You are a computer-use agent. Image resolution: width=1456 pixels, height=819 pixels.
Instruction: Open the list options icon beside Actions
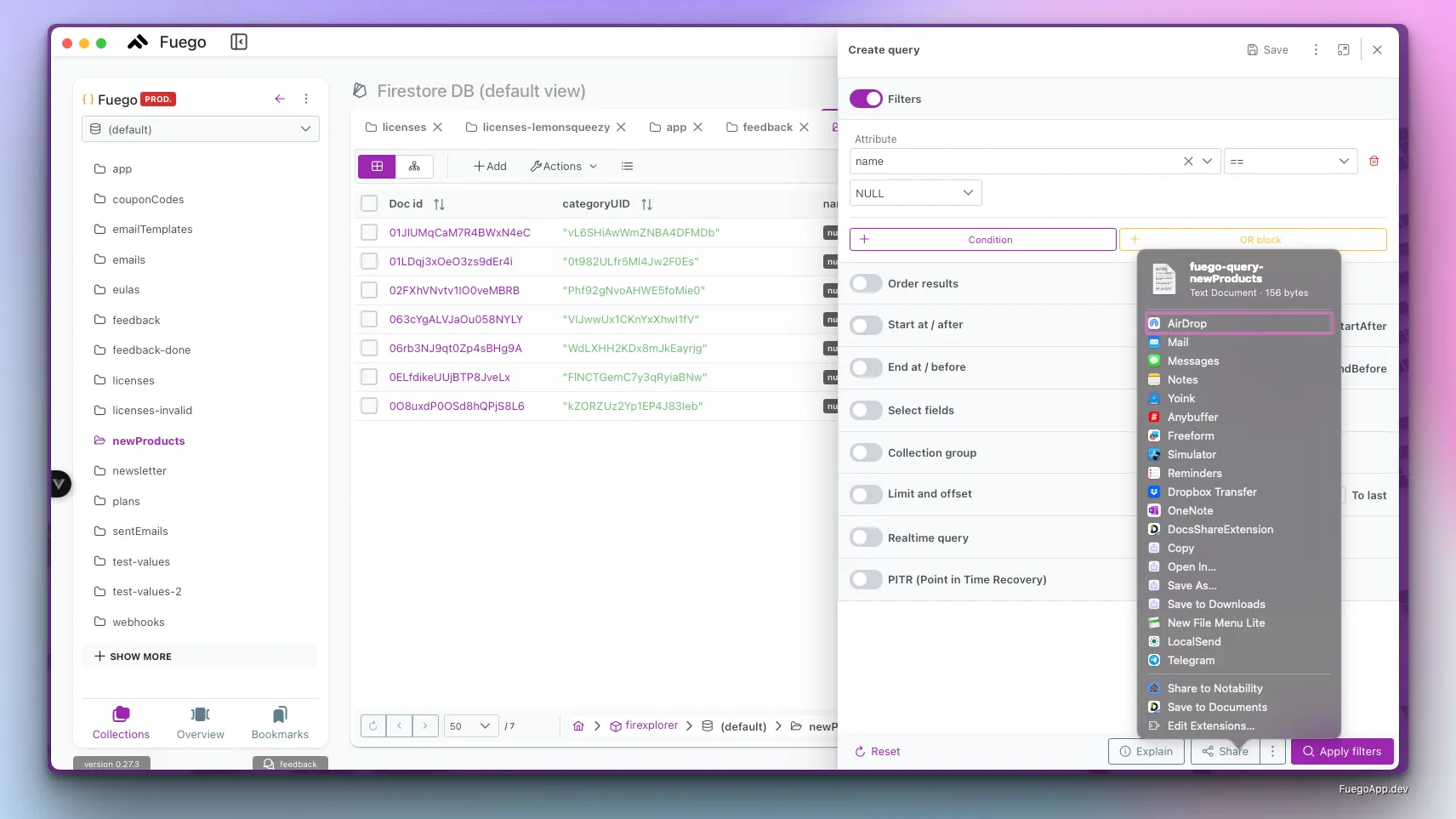coord(627,166)
